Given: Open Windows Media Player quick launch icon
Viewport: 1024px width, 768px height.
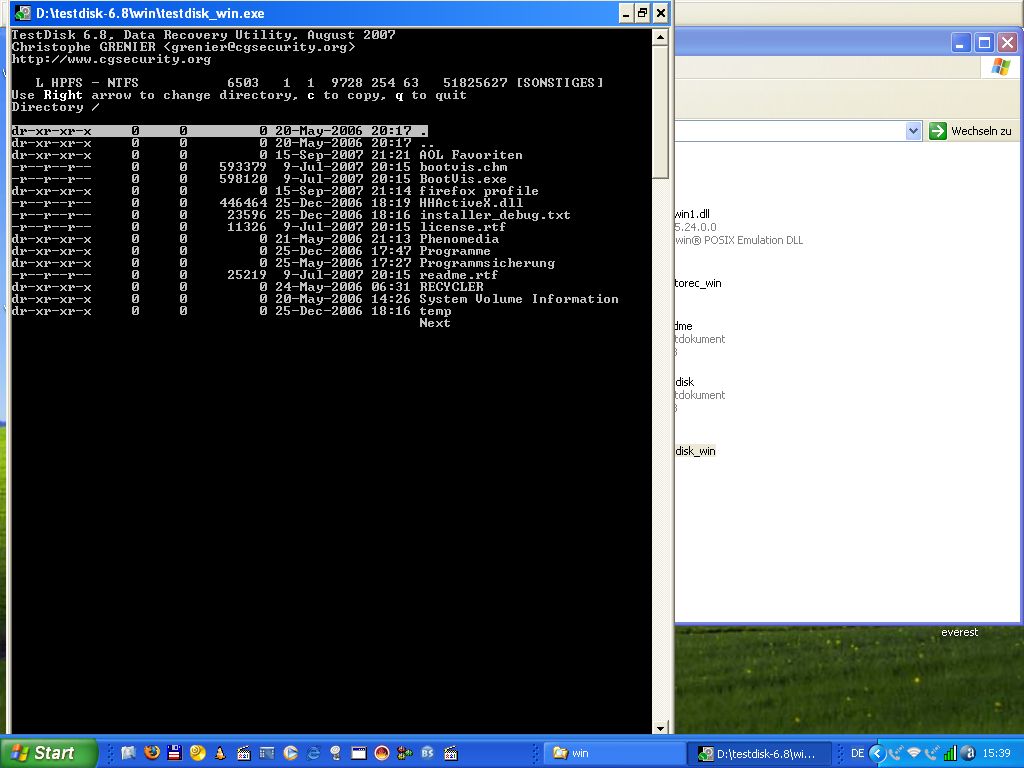Looking at the screenshot, I should pyautogui.click(x=290, y=753).
